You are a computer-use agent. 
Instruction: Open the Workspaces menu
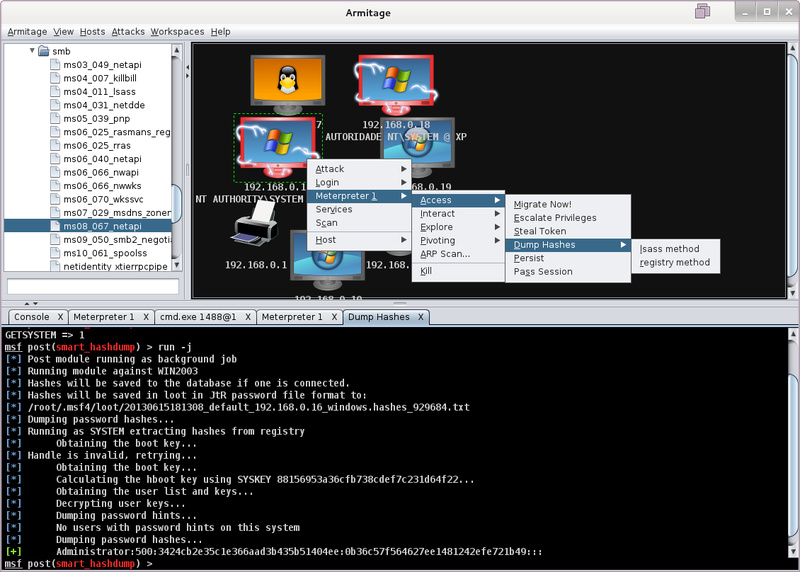177,32
